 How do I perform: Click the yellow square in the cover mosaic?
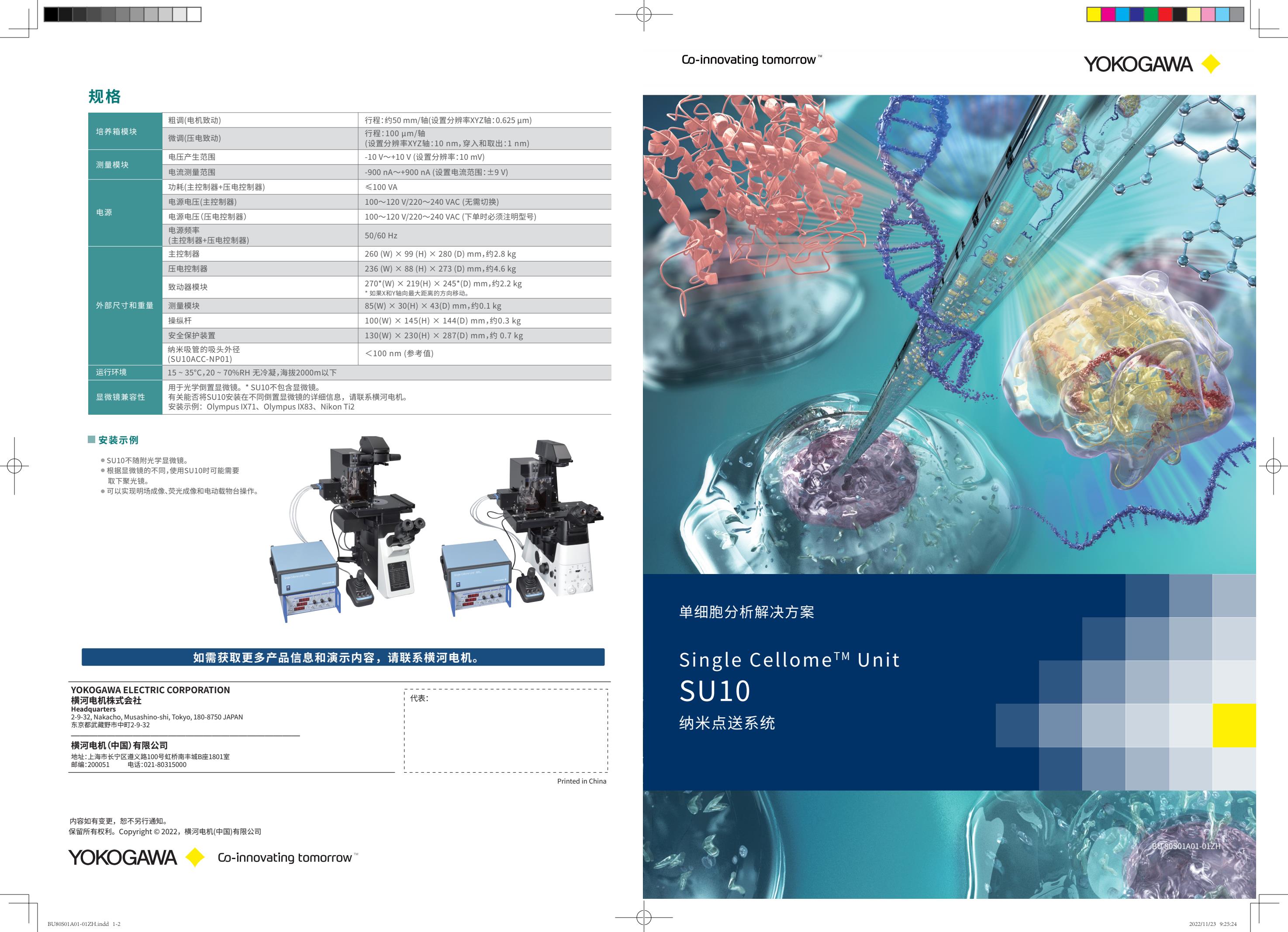click(x=1234, y=726)
